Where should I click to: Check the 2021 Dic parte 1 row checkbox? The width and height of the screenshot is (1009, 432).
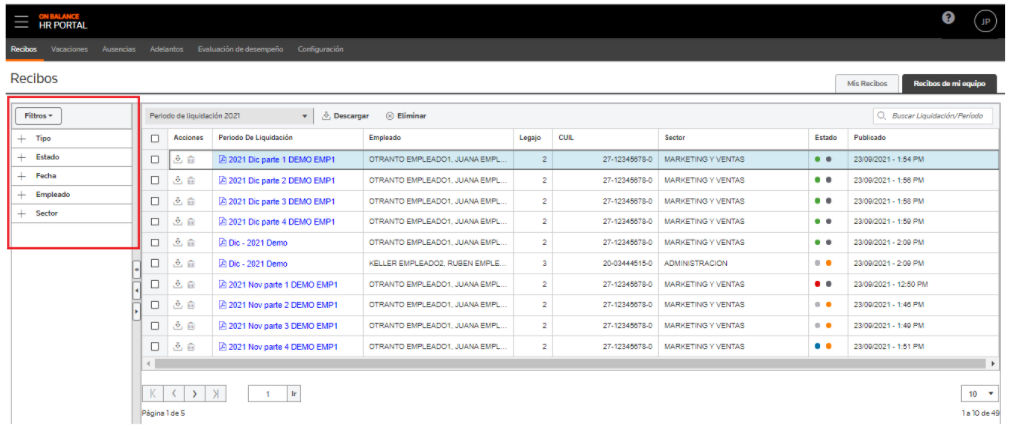click(x=154, y=160)
